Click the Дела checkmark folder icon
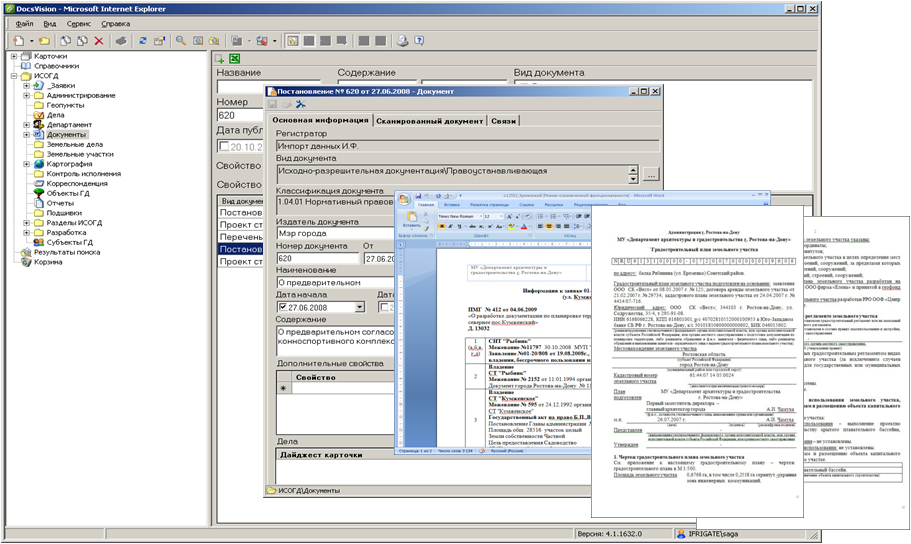911x544 pixels. point(38,115)
